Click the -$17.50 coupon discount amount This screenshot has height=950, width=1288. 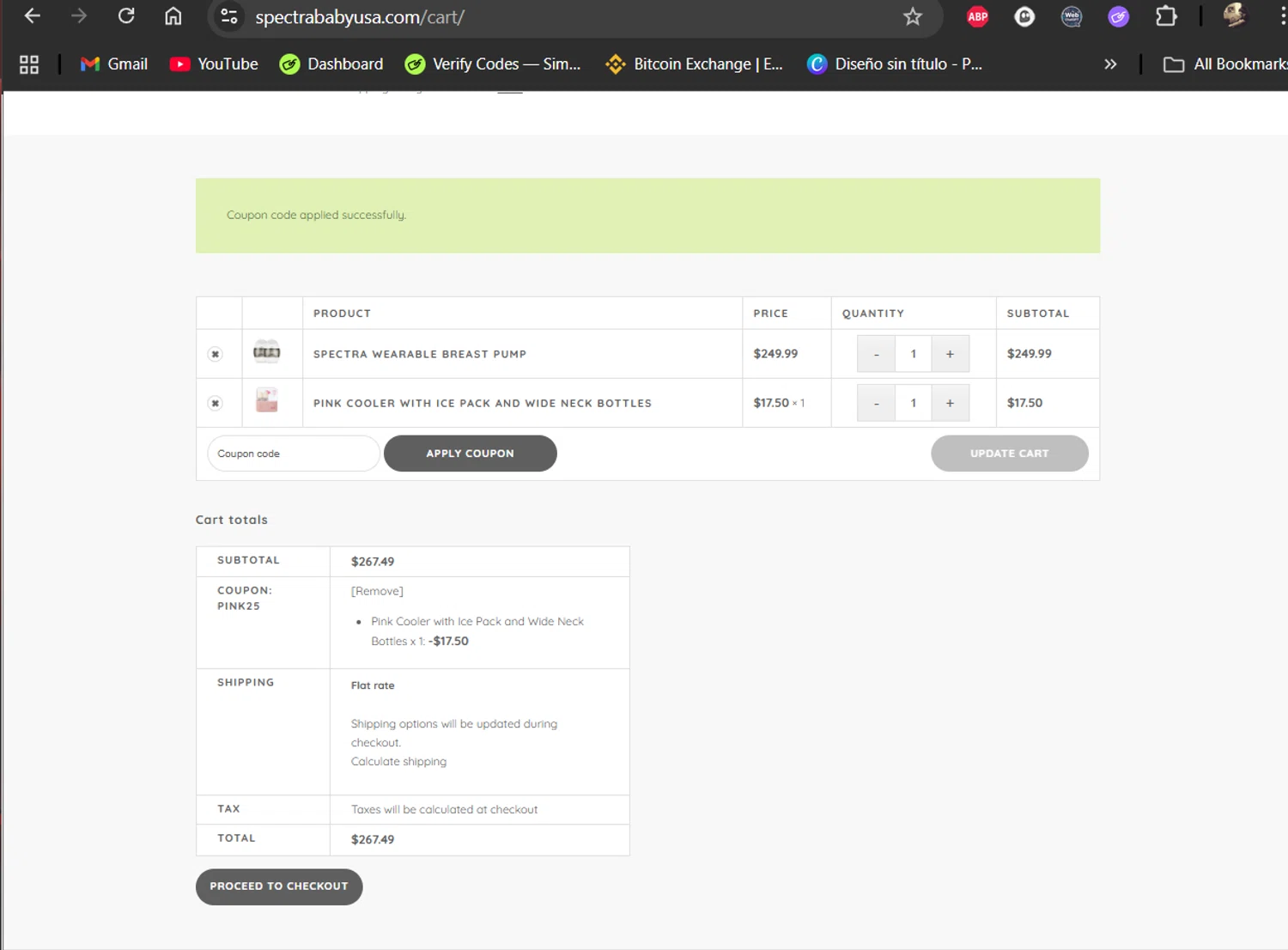[448, 642]
